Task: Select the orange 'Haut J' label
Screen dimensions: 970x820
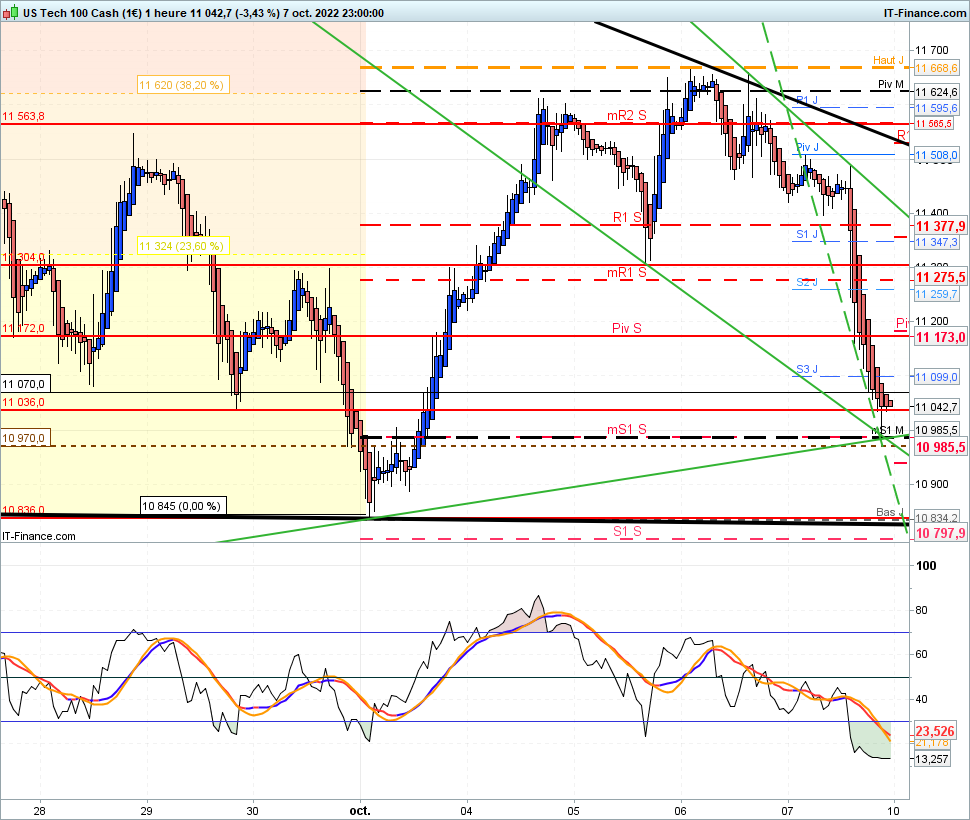Action: pos(888,60)
